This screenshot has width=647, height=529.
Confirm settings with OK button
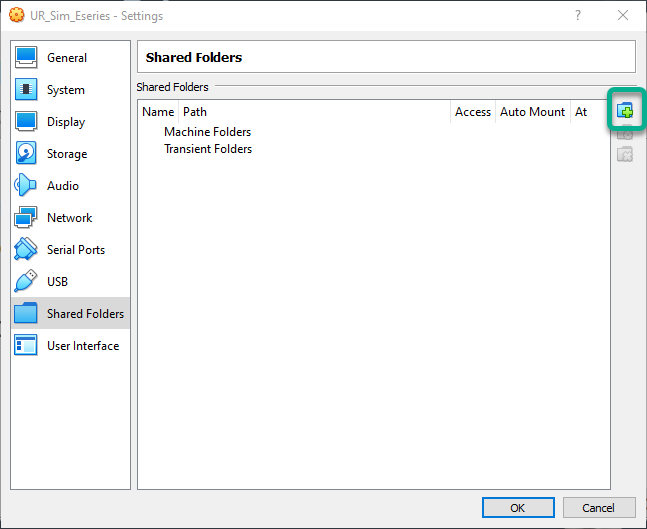(x=517, y=507)
